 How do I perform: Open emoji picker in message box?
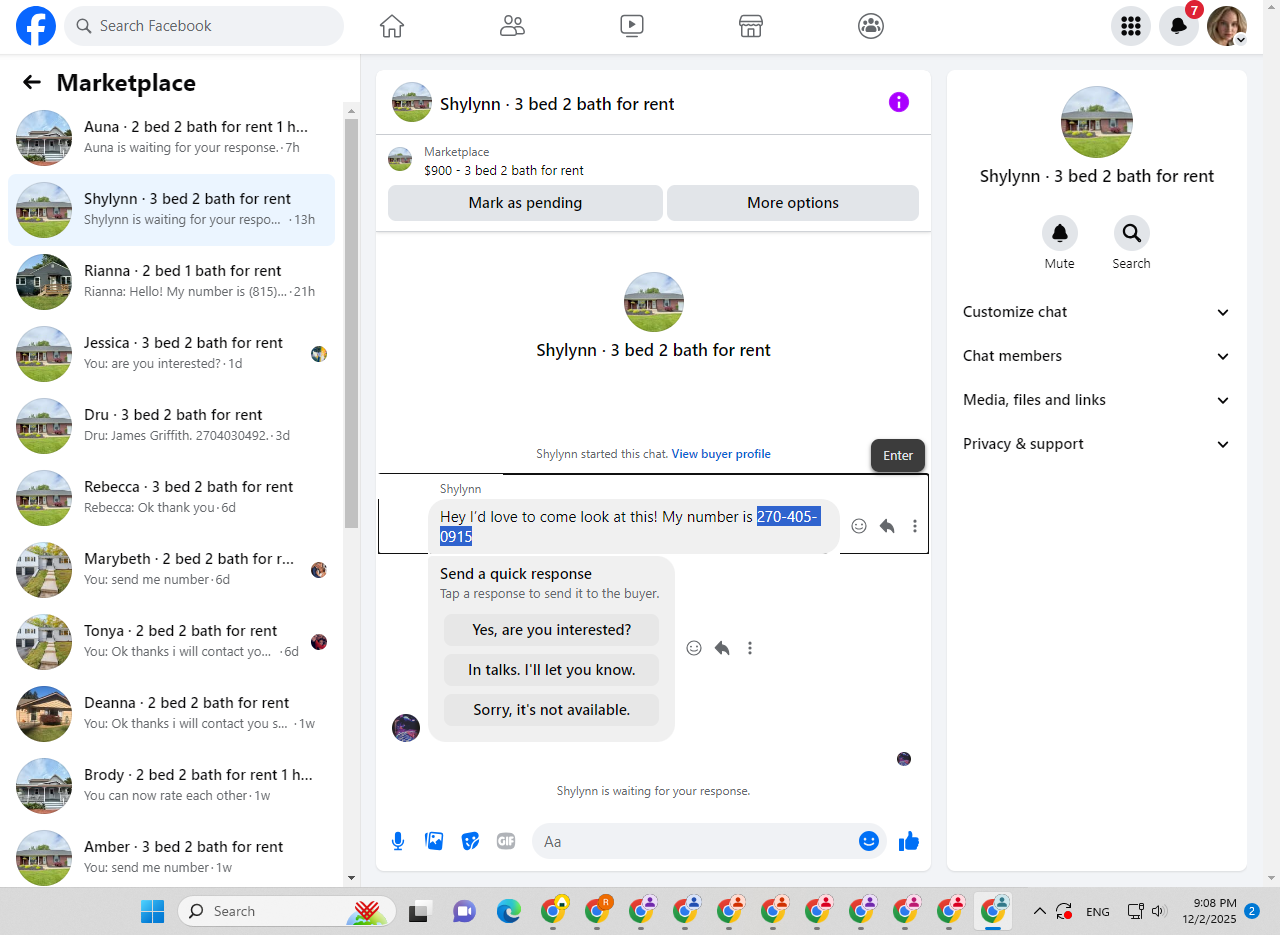click(x=869, y=841)
